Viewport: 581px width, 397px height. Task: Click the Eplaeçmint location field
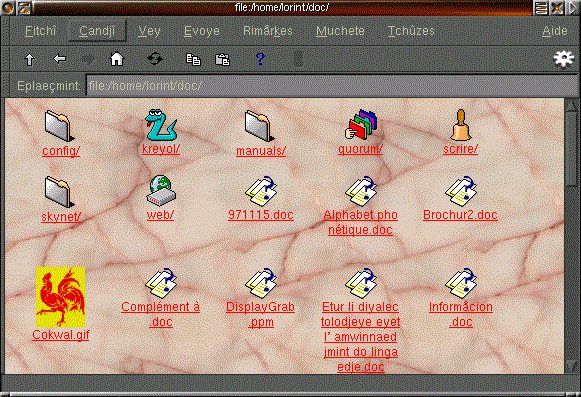pos(332,86)
